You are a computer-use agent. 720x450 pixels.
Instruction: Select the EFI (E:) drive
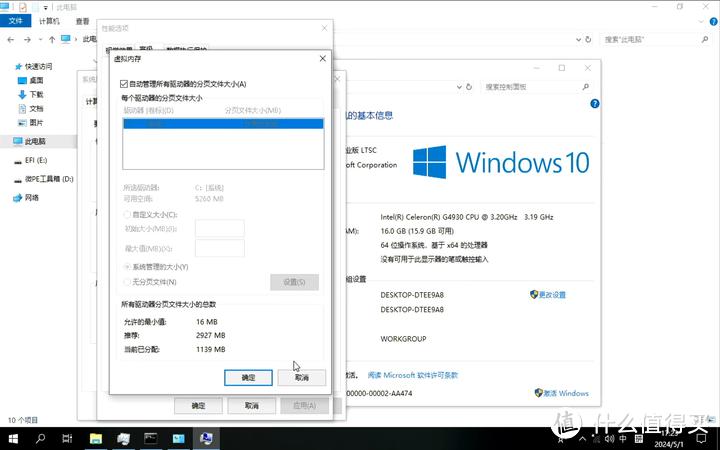tap(36, 160)
